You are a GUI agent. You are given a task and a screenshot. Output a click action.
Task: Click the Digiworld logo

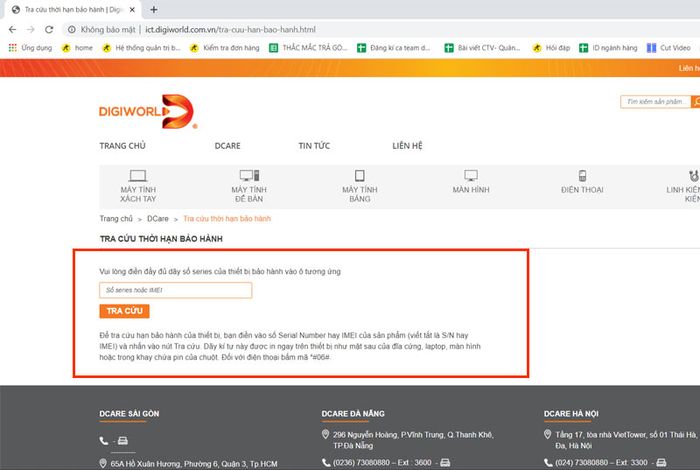pyautogui.click(x=148, y=112)
